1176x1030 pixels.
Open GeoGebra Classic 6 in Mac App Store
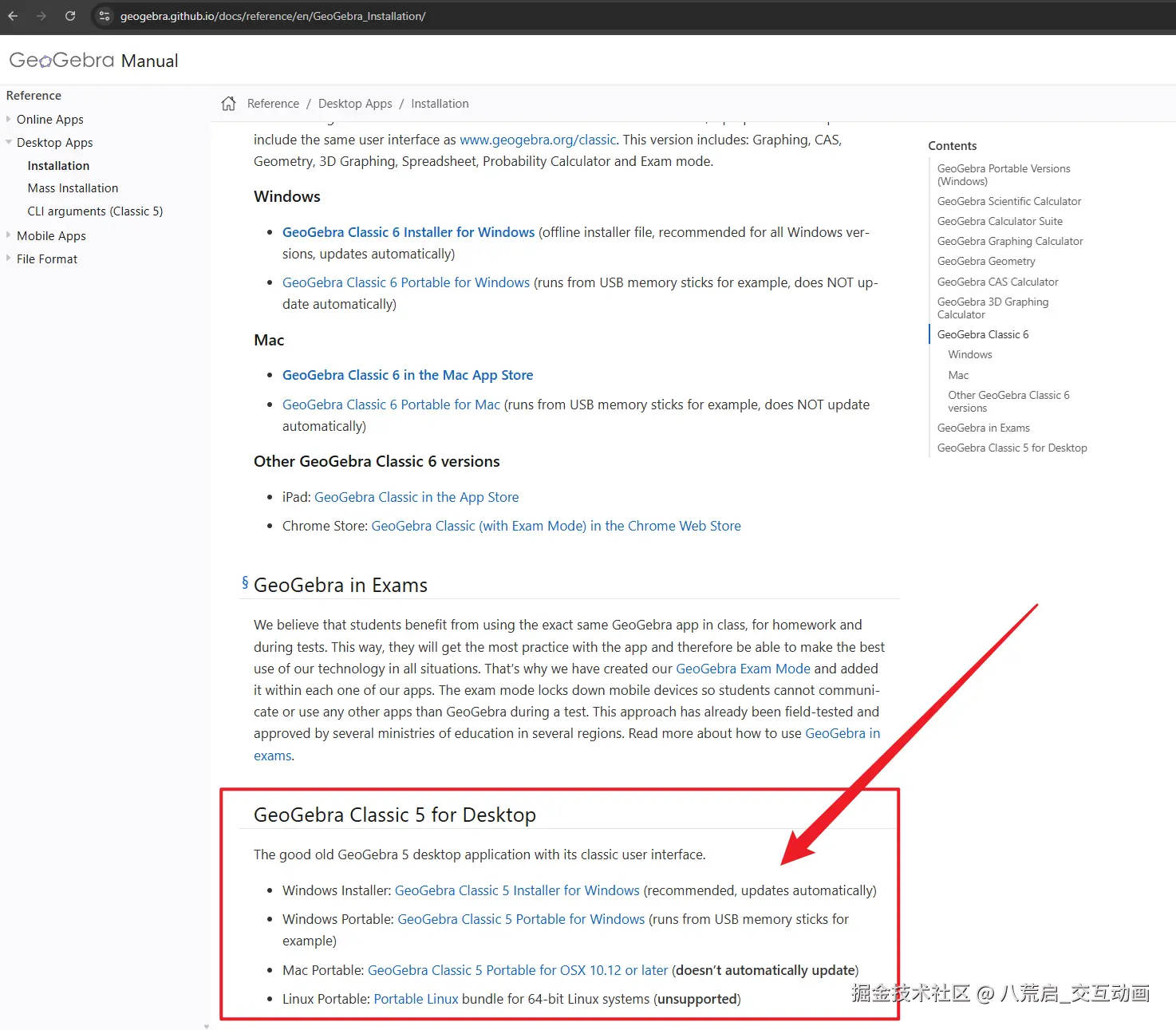coord(408,375)
